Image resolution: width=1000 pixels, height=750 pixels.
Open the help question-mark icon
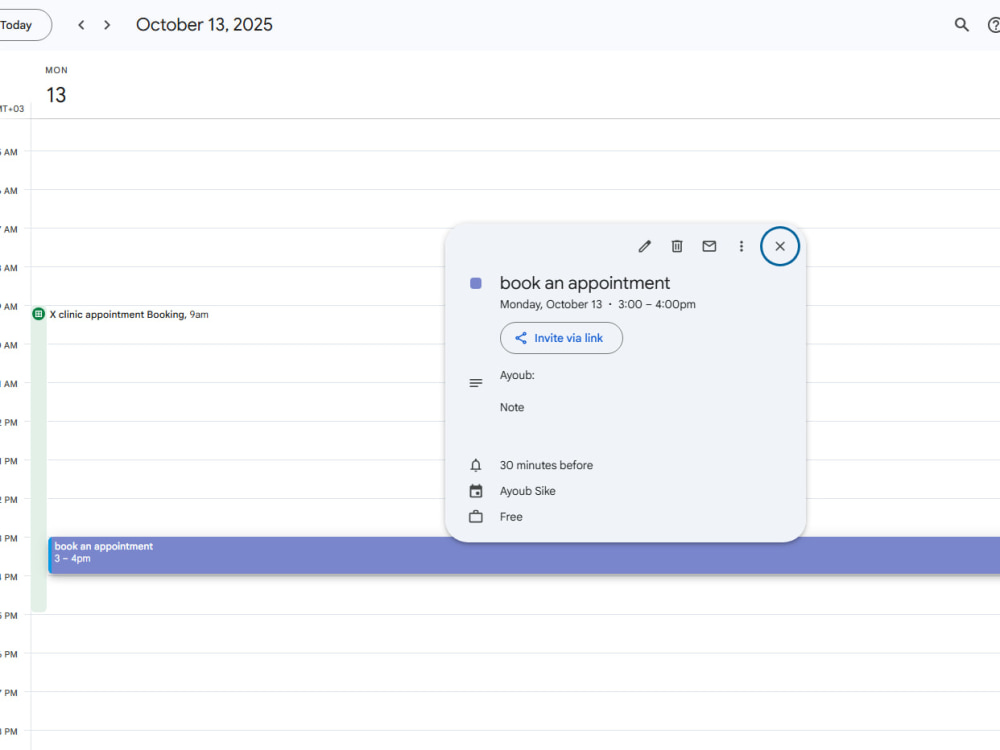tap(993, 25)
